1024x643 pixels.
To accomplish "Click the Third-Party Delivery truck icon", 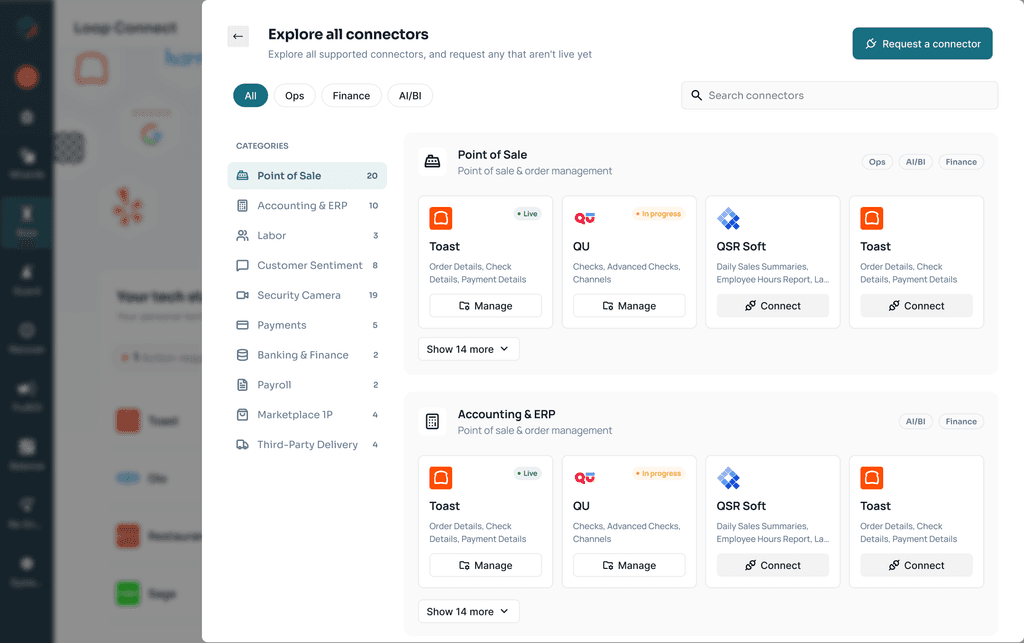I will (x=242, y=445).
